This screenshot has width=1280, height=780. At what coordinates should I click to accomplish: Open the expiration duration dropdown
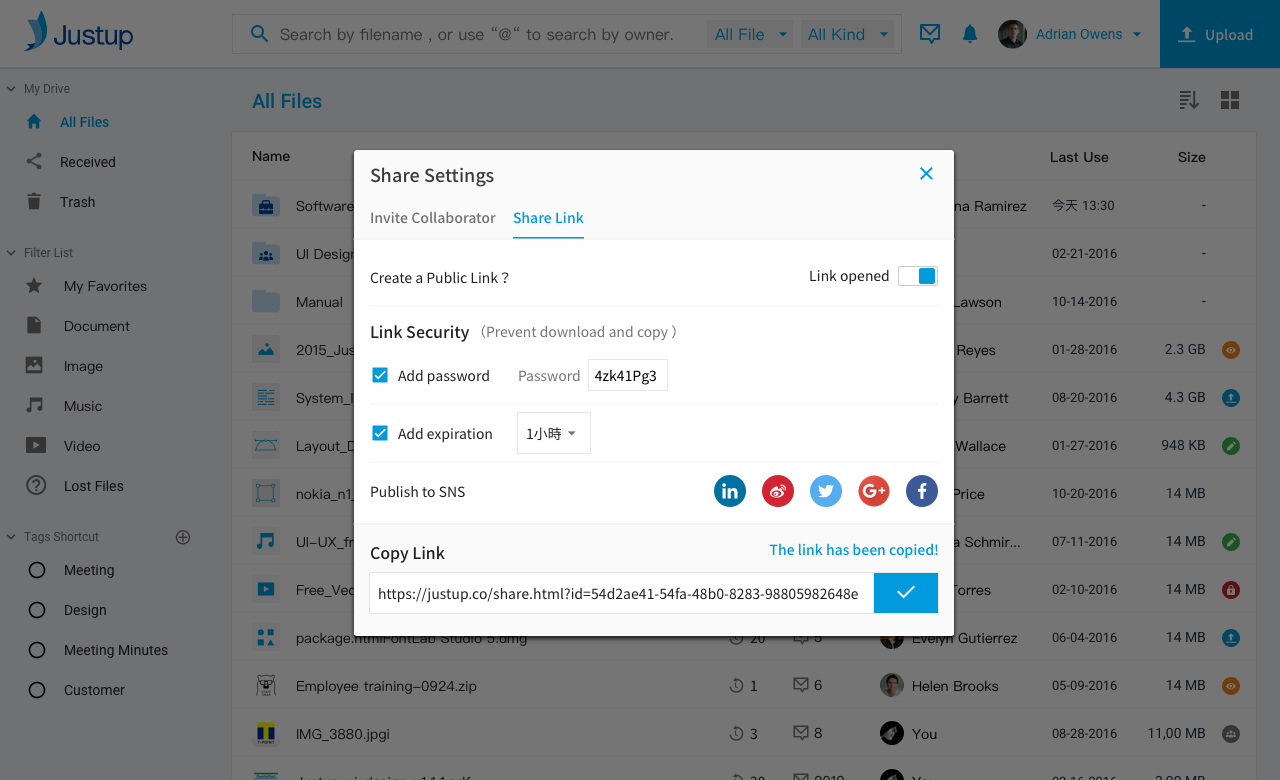(x=553, y=433)
